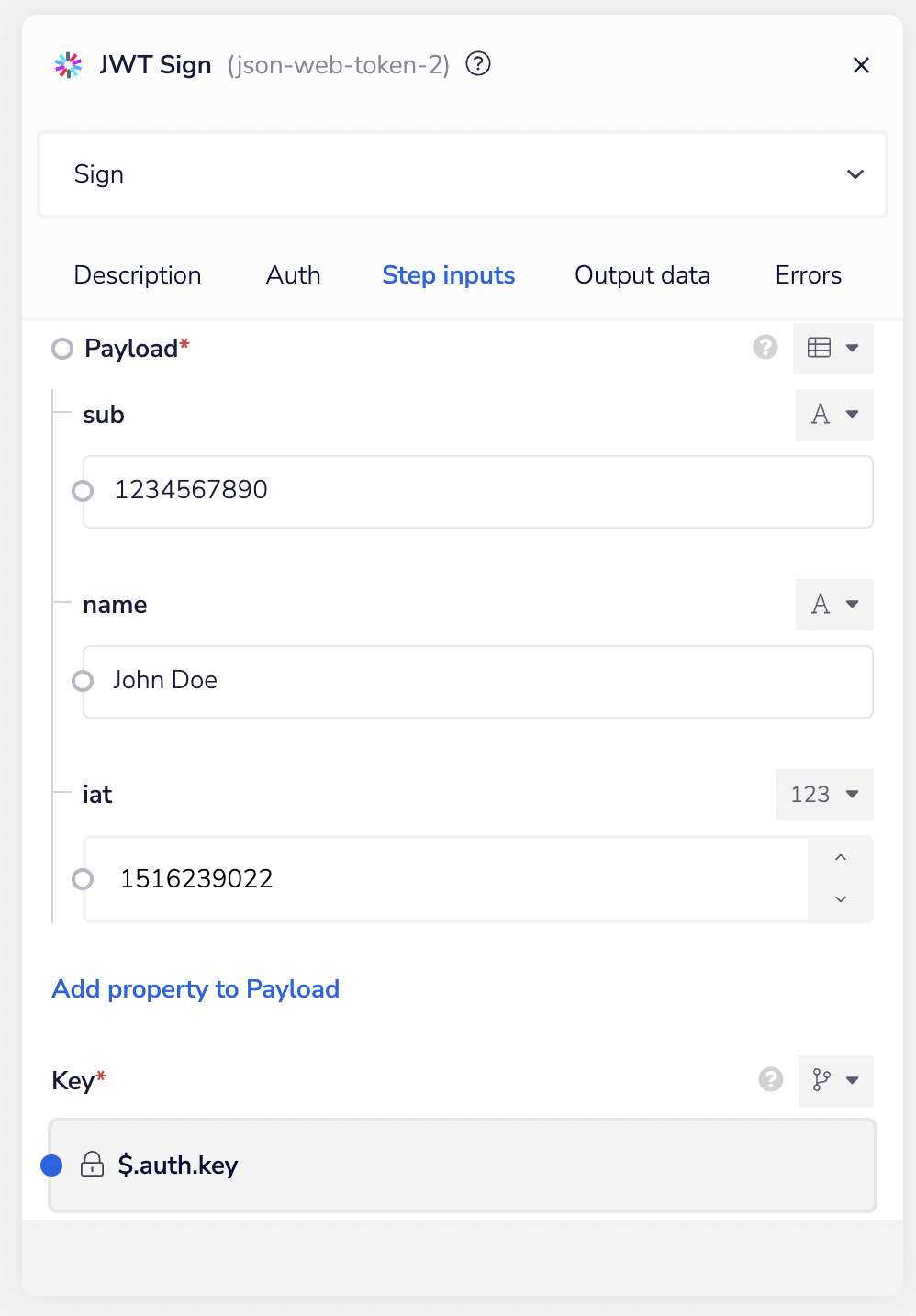
Task: Click the lock icon in the Key field
Action: click(x=92, y=1165)
